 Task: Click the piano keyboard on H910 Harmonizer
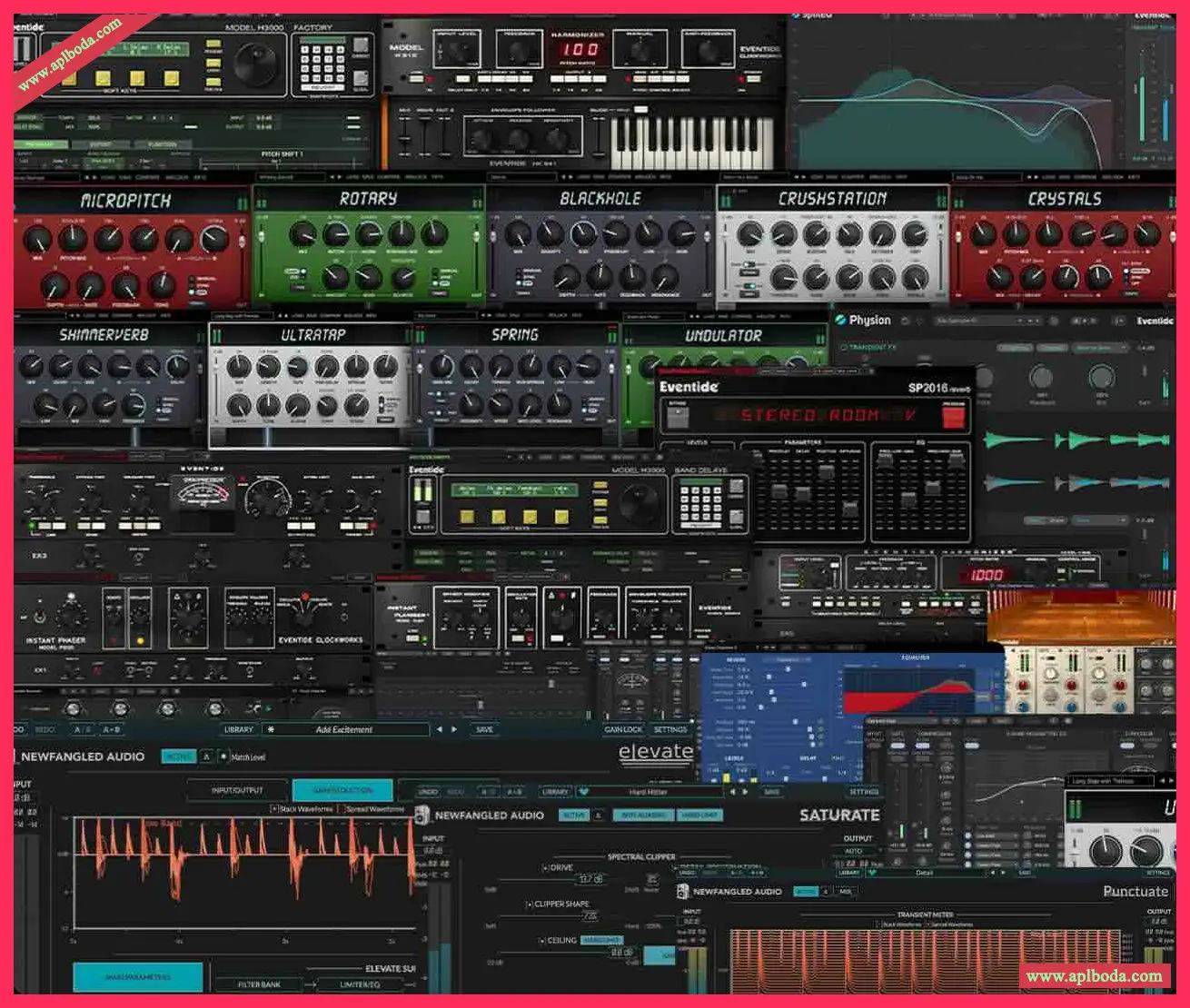click(x=693, y=142)
